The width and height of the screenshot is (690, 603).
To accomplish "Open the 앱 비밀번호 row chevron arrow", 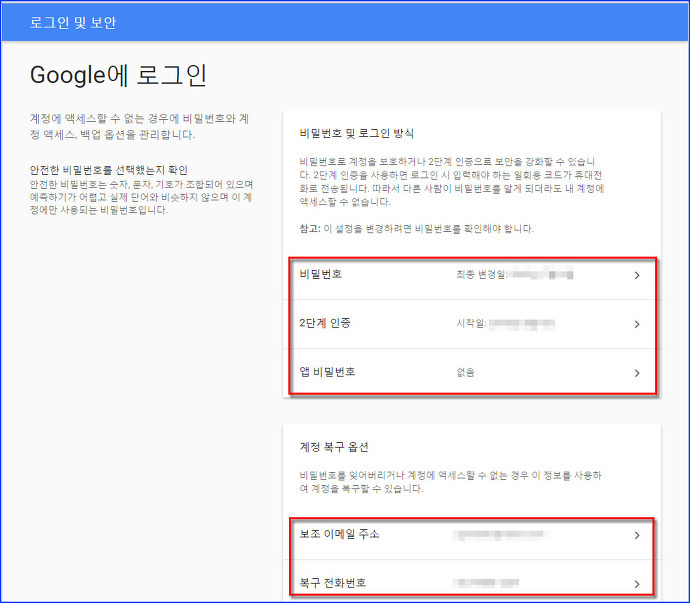I will click(637, 373).
